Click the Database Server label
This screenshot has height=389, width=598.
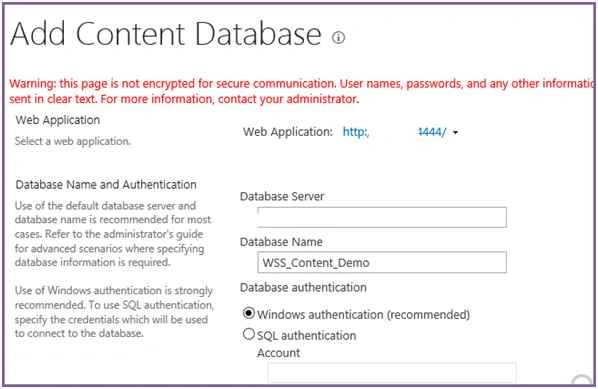[x=282, y=196]
